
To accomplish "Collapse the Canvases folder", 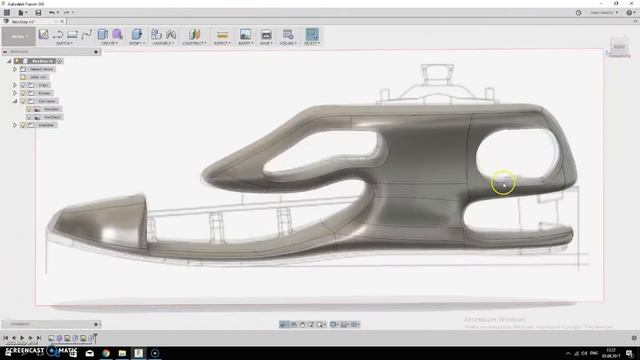I will pyautogui.click(x=15, y=101).
